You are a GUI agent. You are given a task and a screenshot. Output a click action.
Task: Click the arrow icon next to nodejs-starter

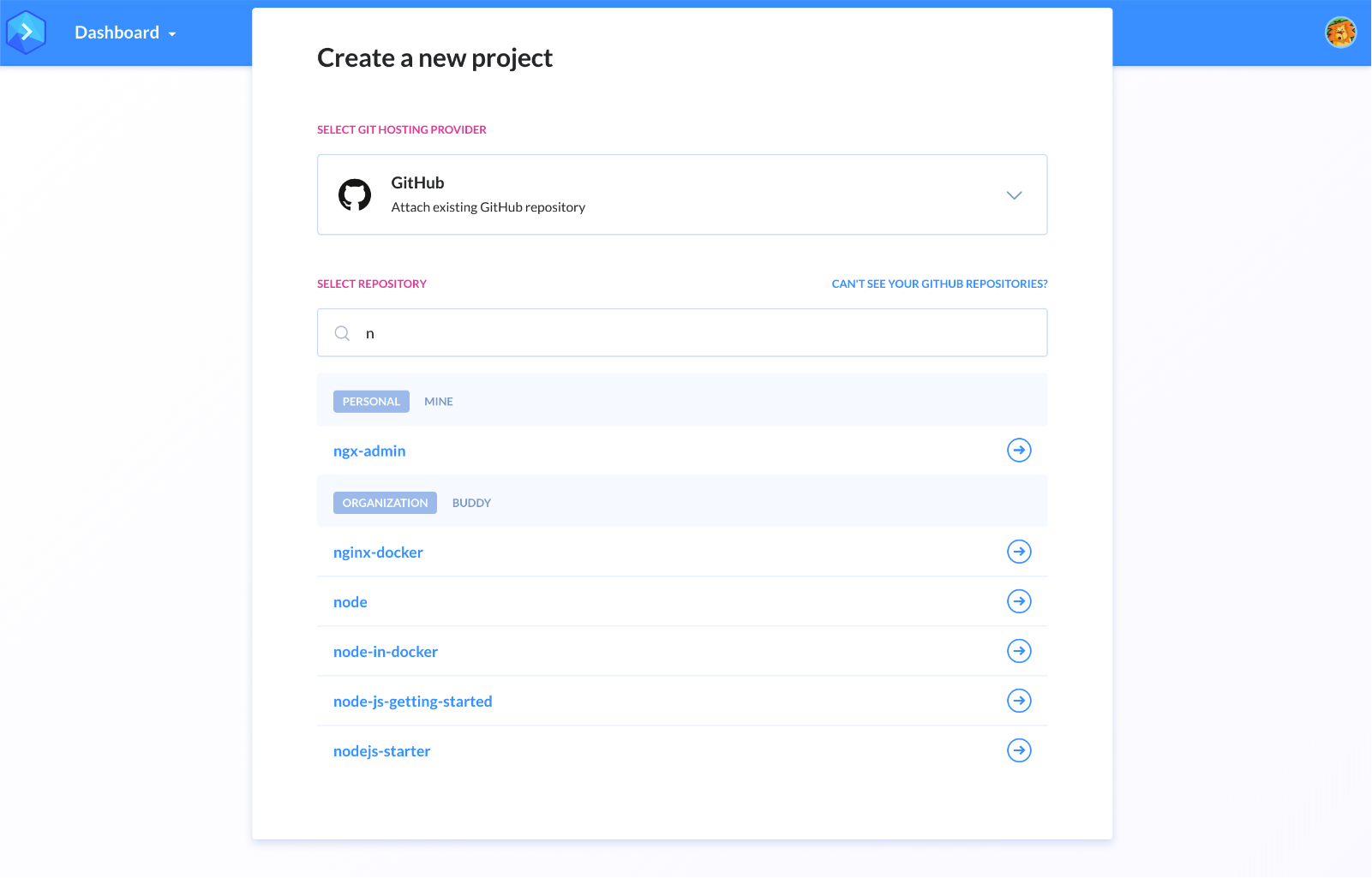pyautogui.click(x=1019, y=750)
